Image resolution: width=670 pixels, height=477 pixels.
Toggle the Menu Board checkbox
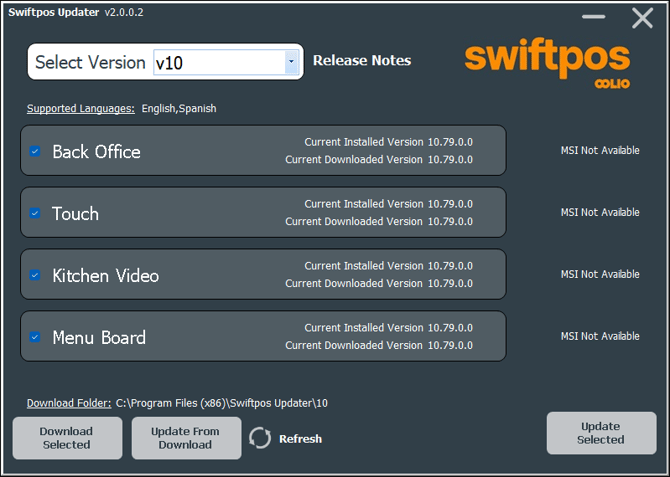pos(35,337)
